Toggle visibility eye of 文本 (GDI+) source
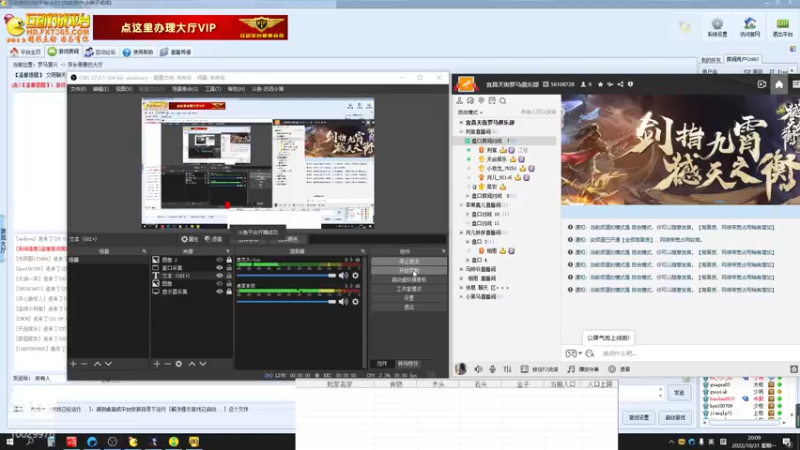This screenshot has height=450, width=800. pos(219,276)
